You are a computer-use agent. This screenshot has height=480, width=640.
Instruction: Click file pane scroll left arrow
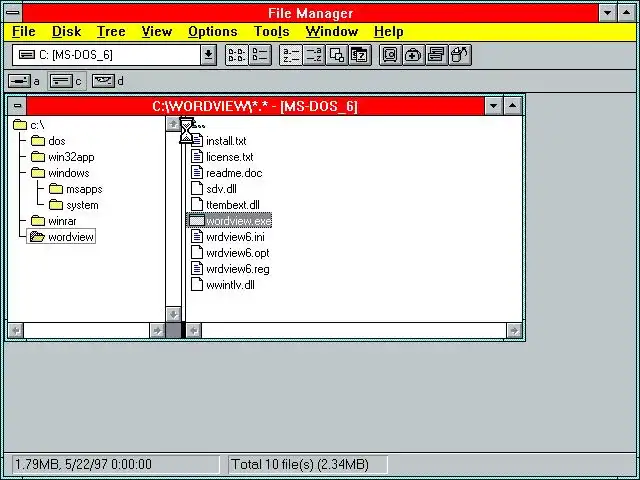coord(194,330)
